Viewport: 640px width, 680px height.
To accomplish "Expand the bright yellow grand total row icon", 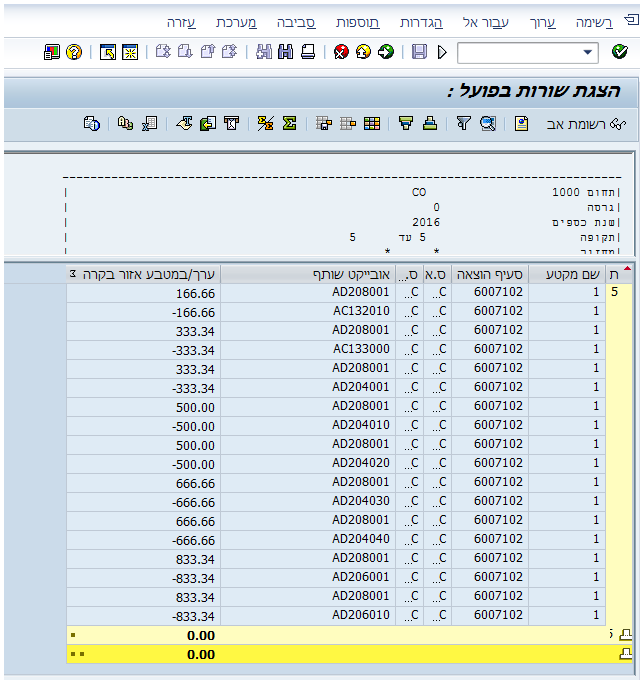I will [625, 654].
